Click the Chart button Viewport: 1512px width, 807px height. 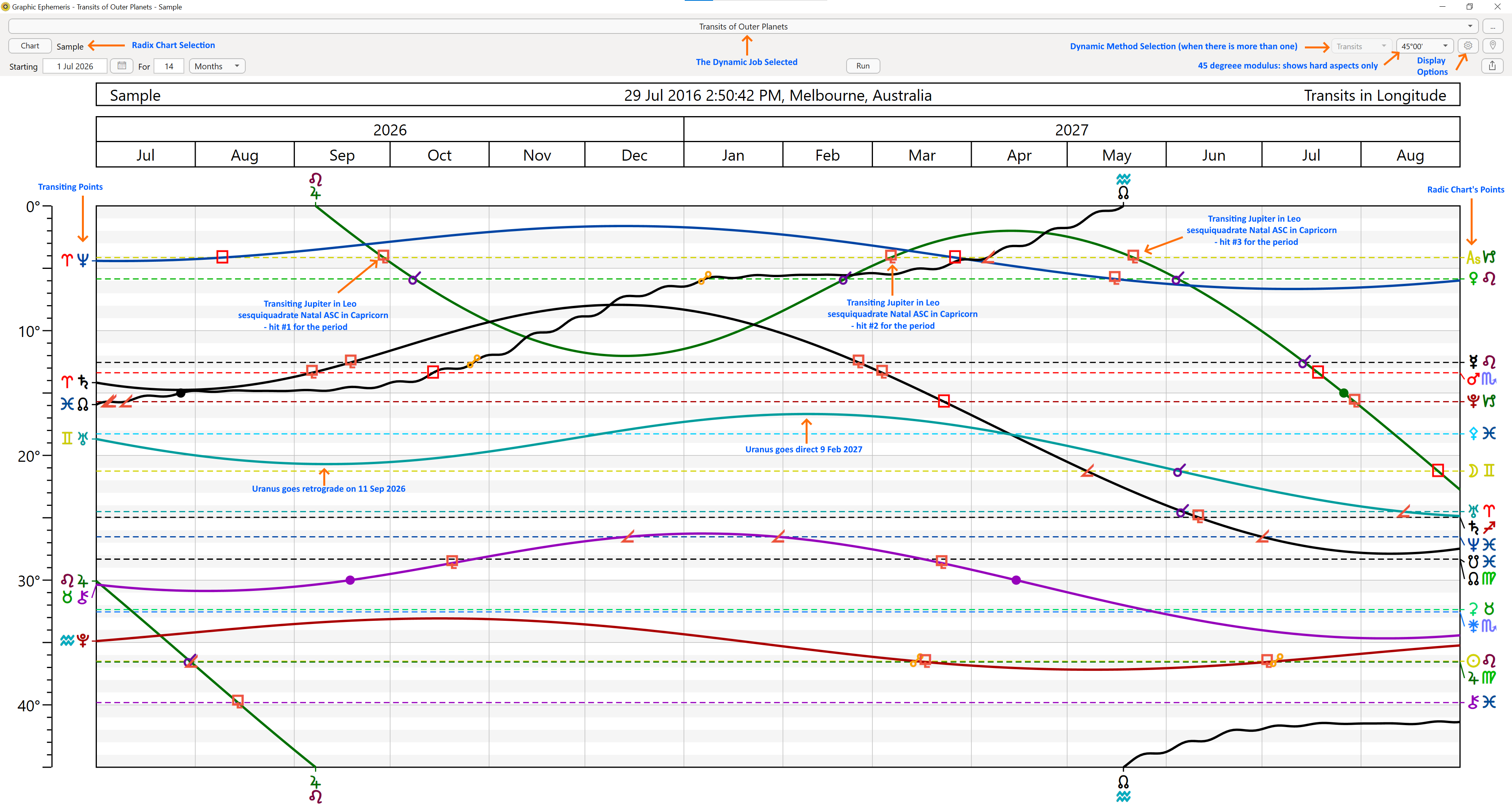coord(30,46)
